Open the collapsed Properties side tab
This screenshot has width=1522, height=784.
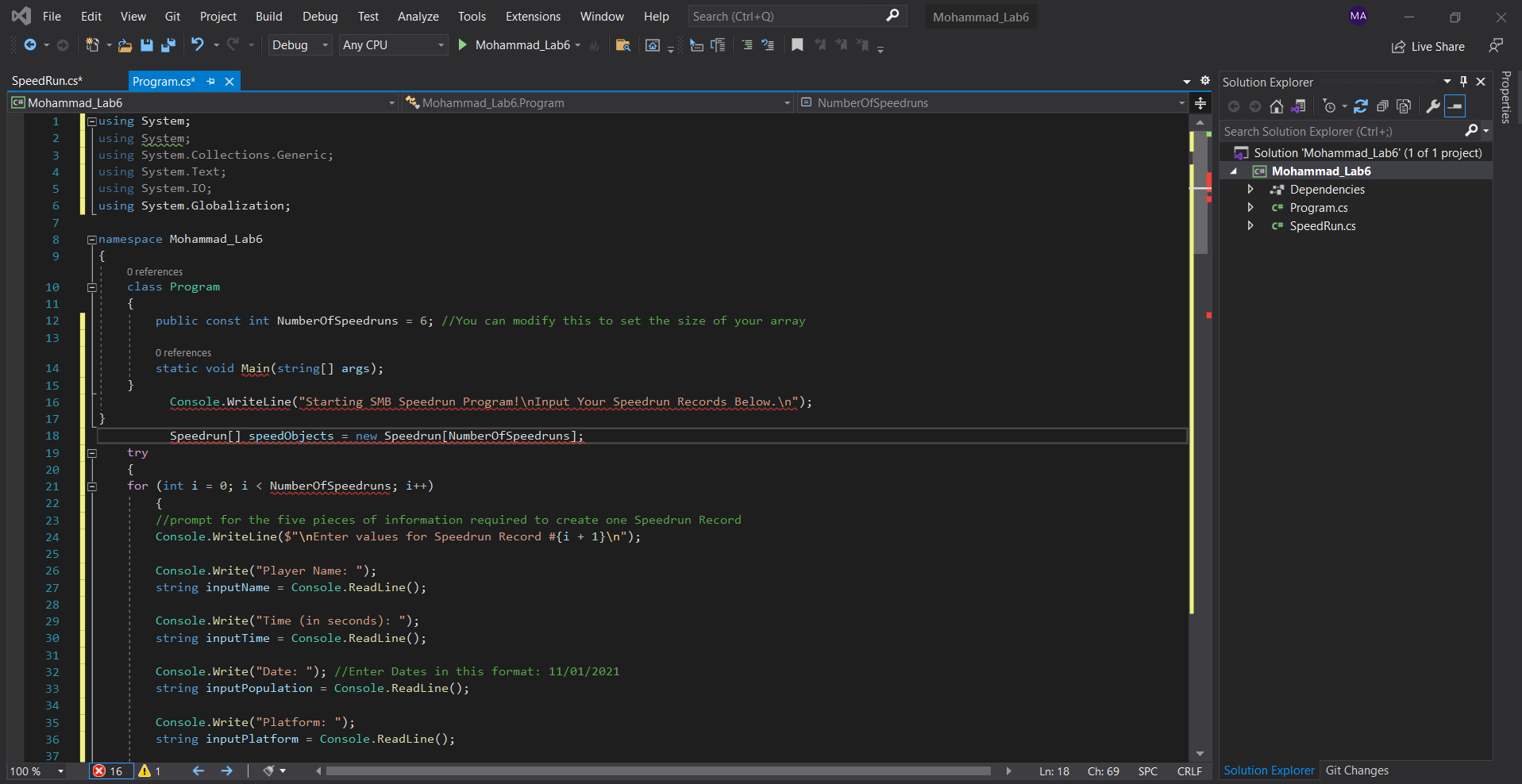coord(1505,97)
